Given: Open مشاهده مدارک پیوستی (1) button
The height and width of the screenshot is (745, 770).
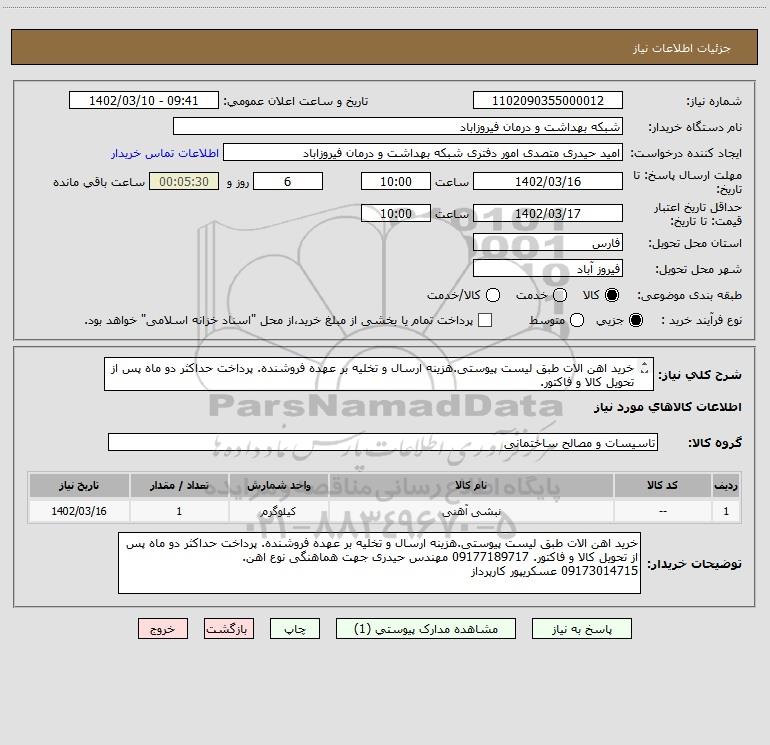Looking at the screenshot, I should [426, 629].
